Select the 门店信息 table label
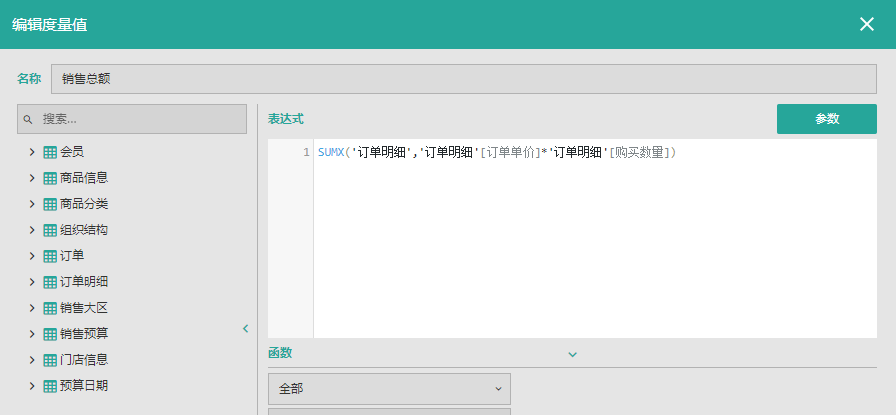Screen dimensions: 896x415 (84, 360)
